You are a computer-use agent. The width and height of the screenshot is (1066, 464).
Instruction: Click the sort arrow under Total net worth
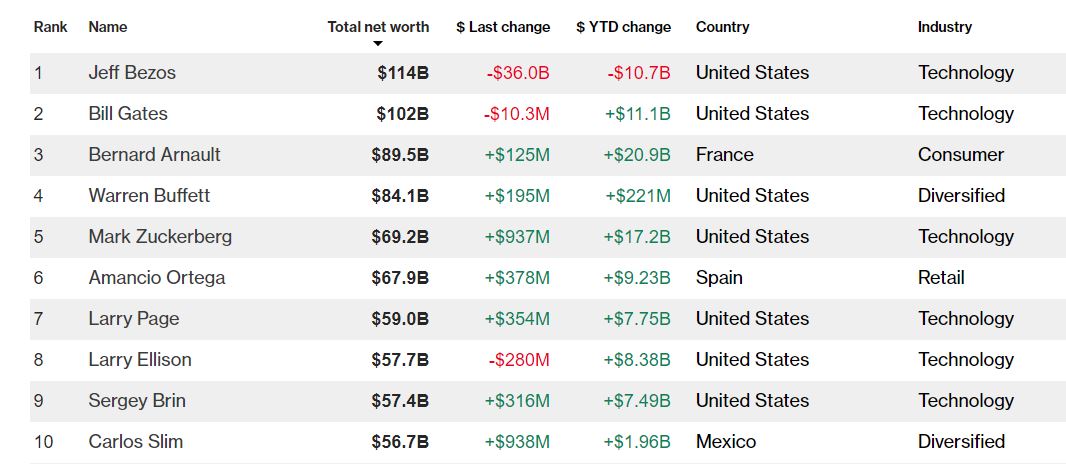[378, 44]
